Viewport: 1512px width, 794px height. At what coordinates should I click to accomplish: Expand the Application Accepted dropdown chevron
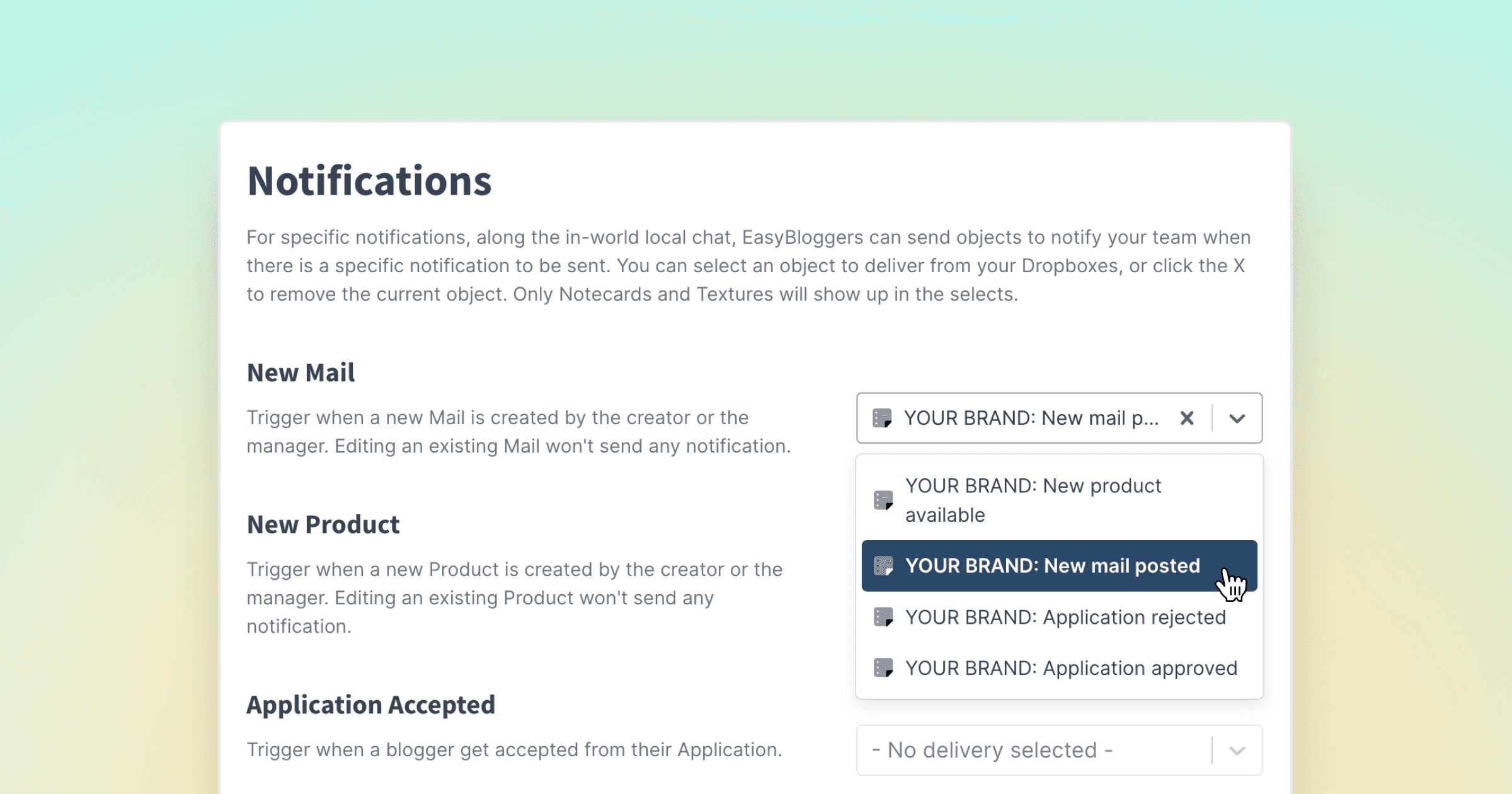1237,751
